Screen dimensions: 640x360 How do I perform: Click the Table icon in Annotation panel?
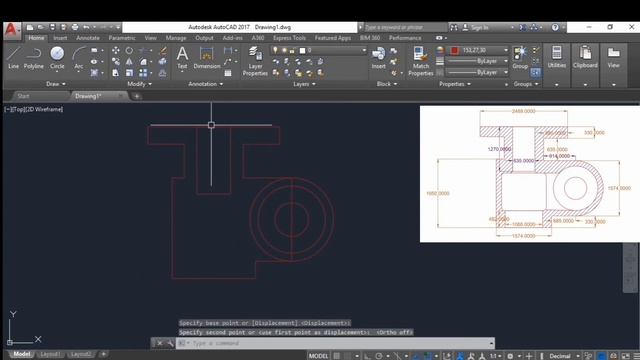[228, 73]
